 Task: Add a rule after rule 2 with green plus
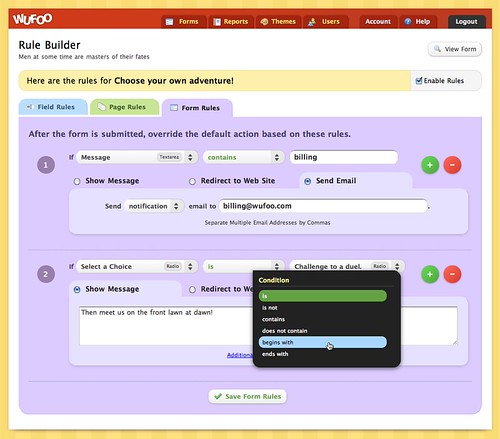coord(430,274)
